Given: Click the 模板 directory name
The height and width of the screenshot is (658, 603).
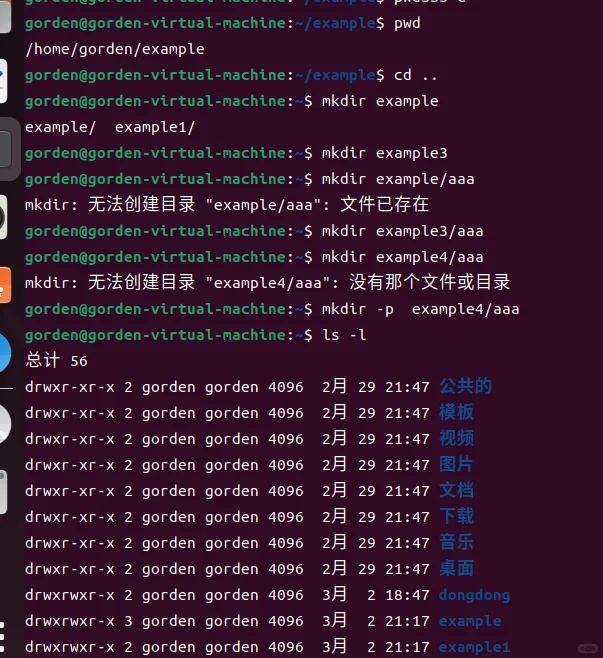Looking at the screenshot, I should 457,412.
